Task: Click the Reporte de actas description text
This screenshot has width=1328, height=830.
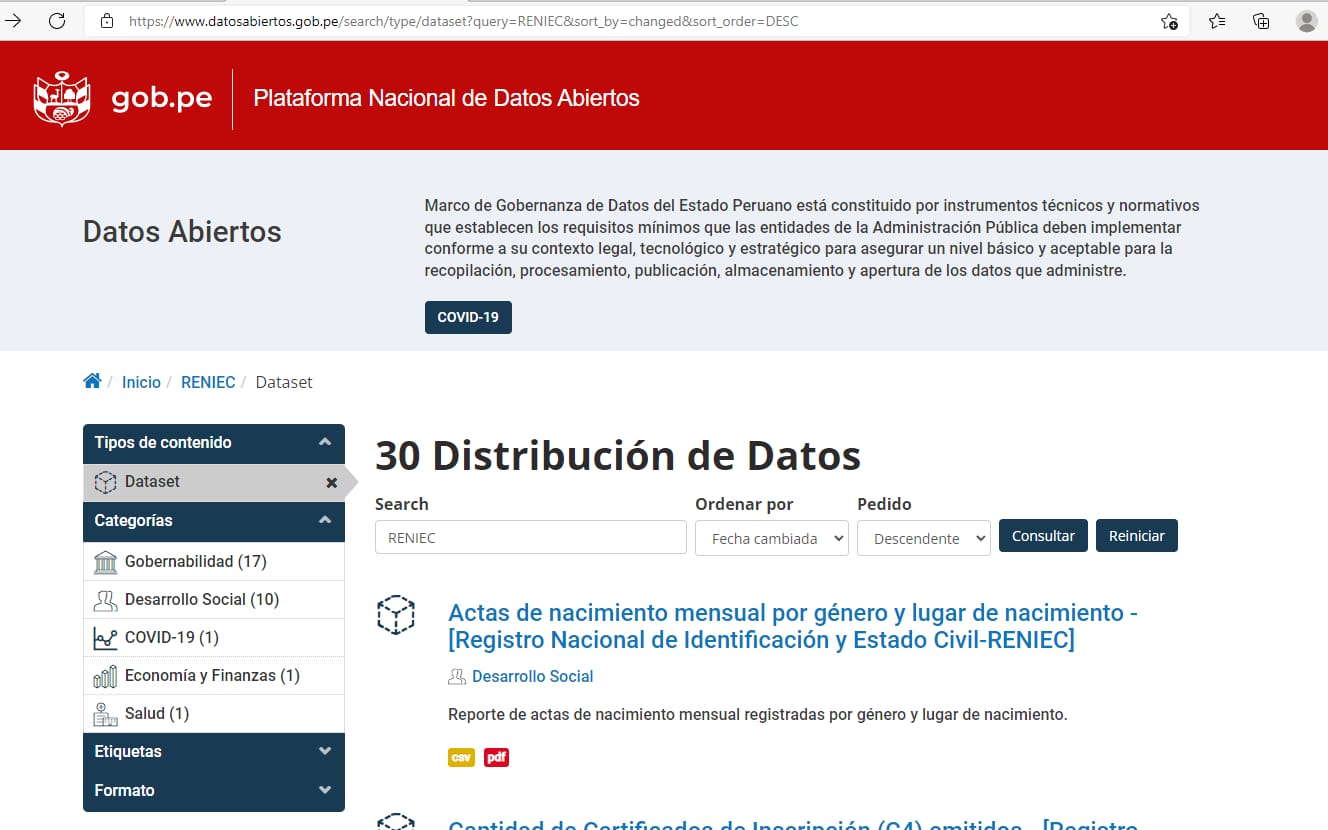Action: tap(758, 715)
